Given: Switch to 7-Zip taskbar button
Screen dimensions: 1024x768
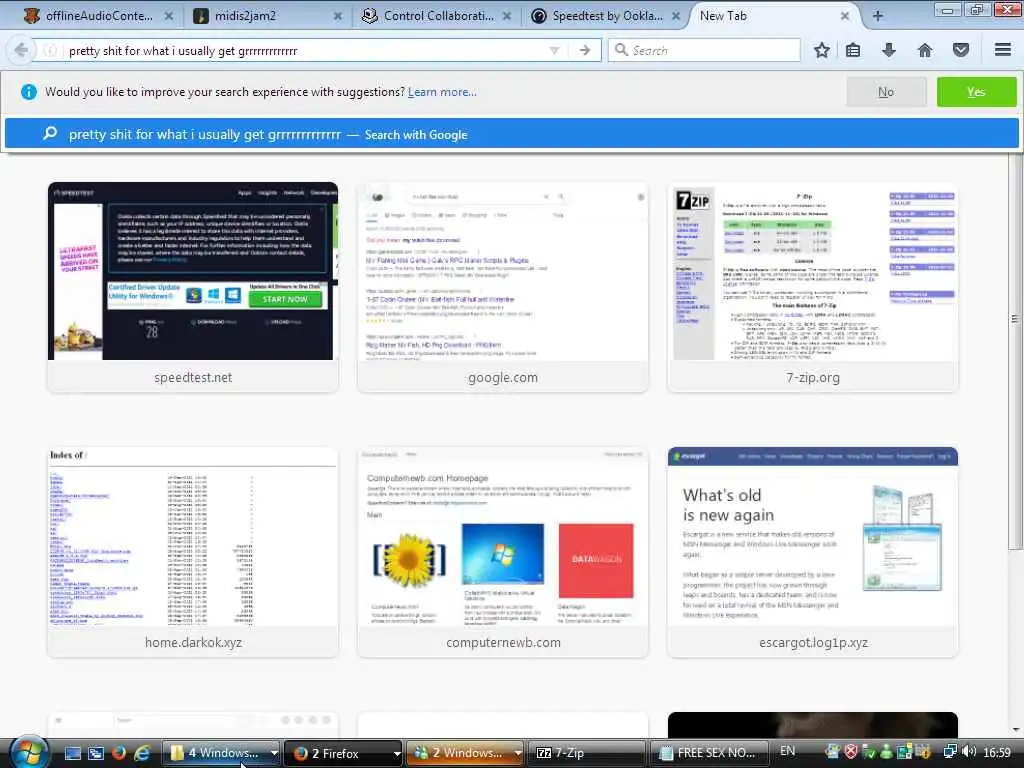Looking at the screenshot, I should [586, 753].
